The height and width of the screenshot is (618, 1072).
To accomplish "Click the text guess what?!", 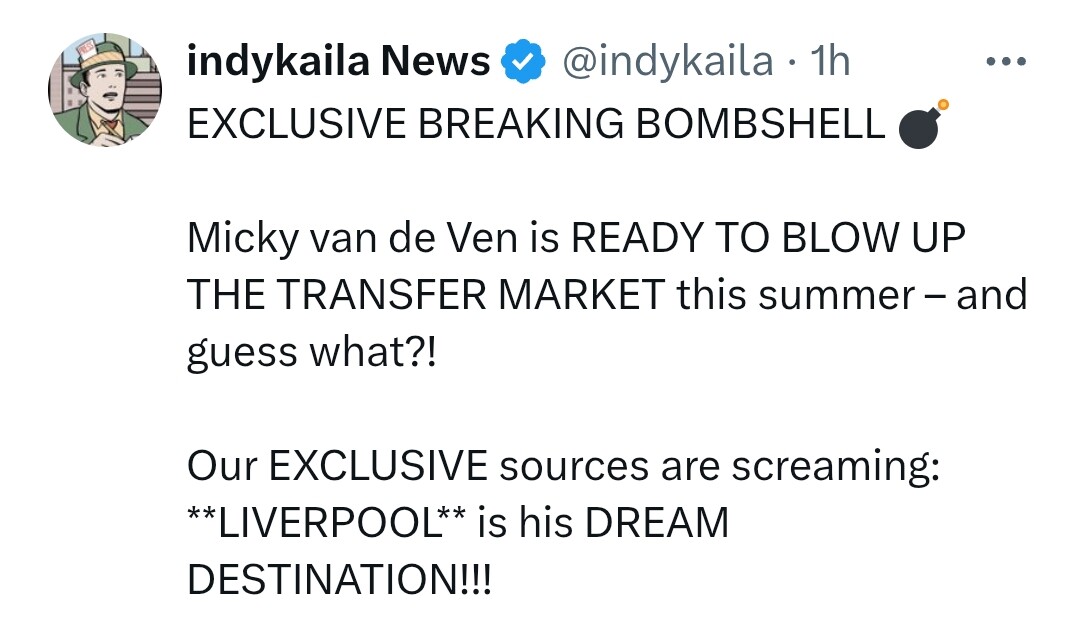I will (312, 353).
